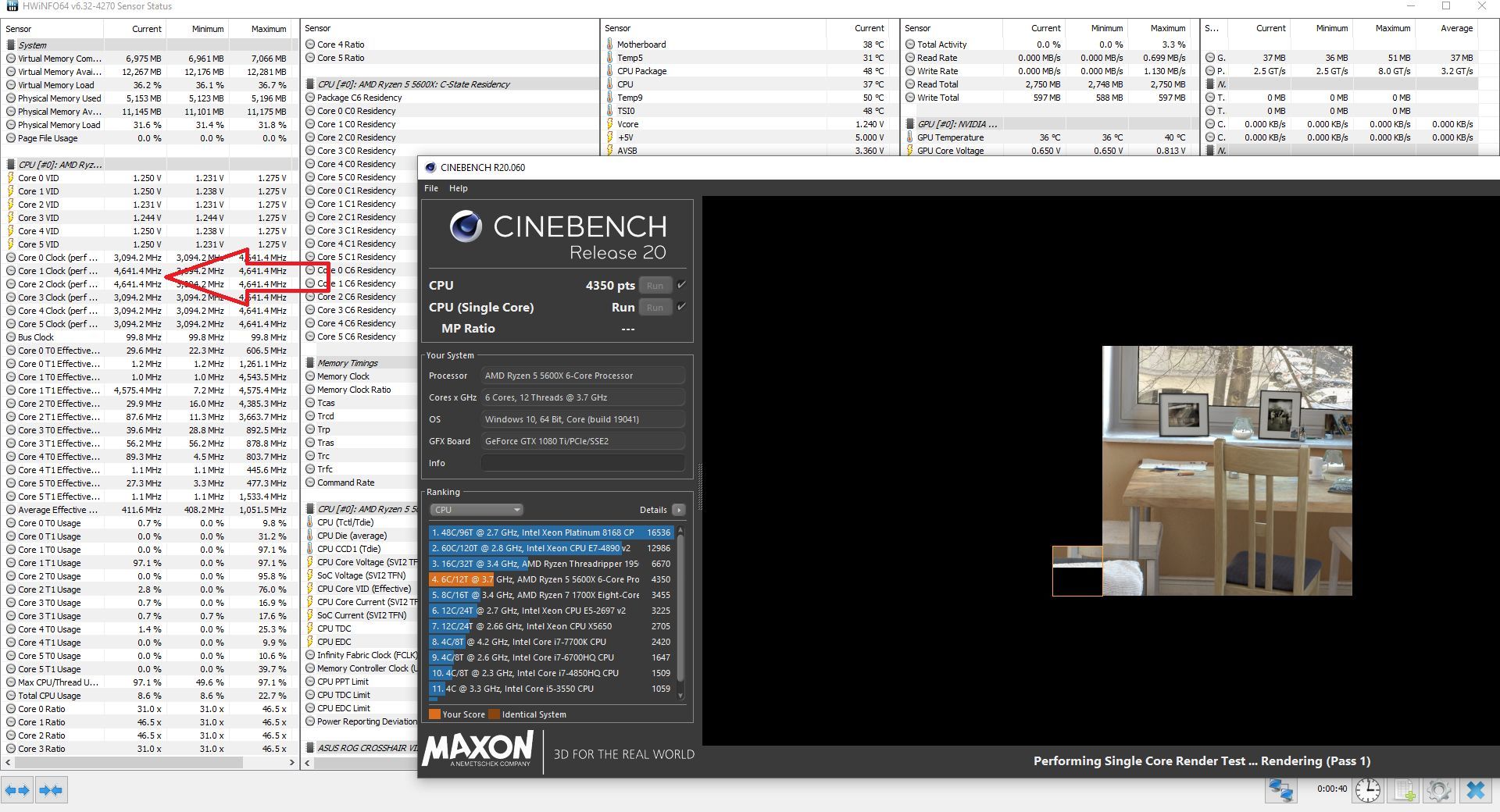Click the clock reset timer icon

pos(1368,790)
